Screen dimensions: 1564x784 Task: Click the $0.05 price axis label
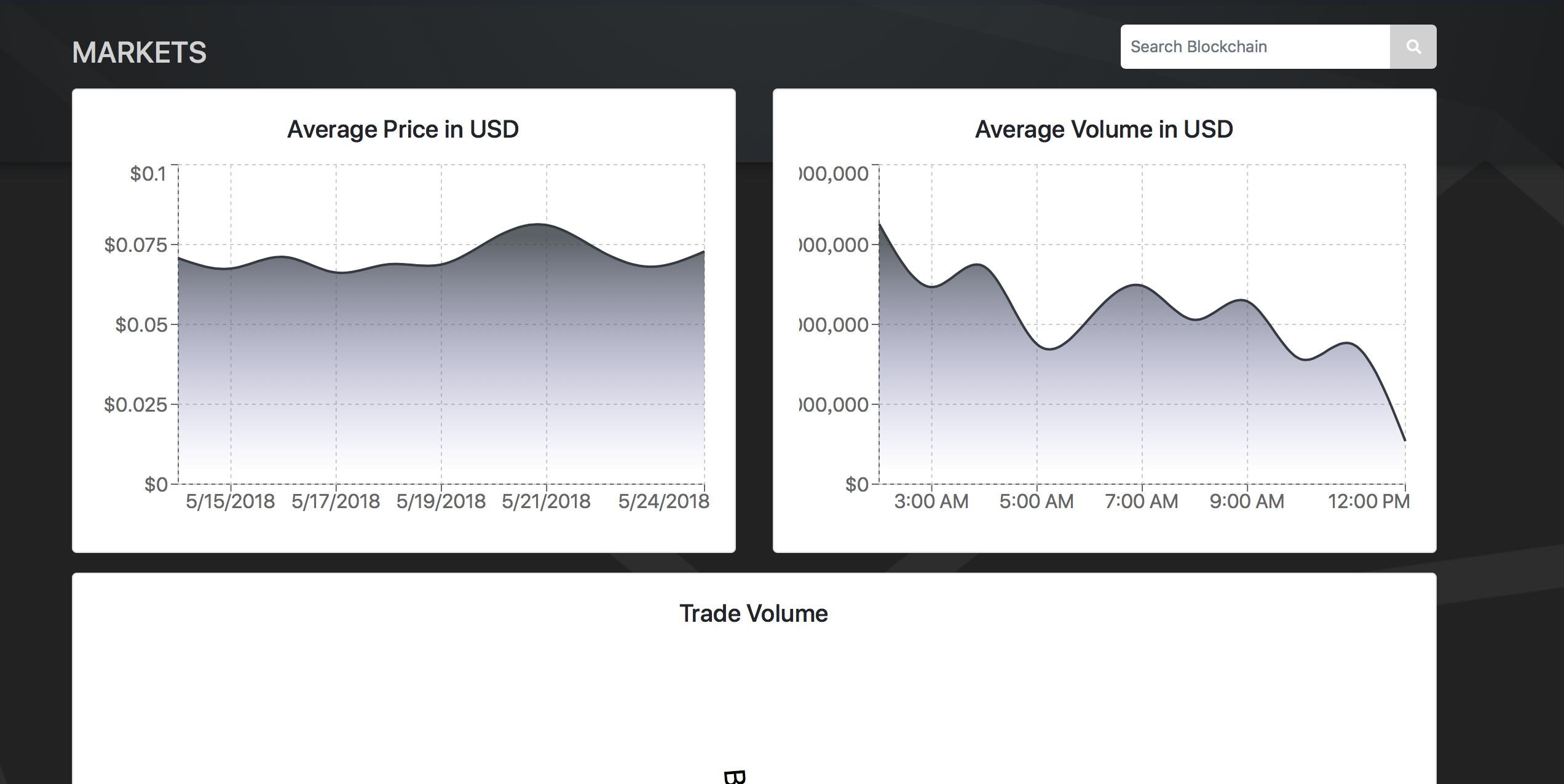click(141, 324)
